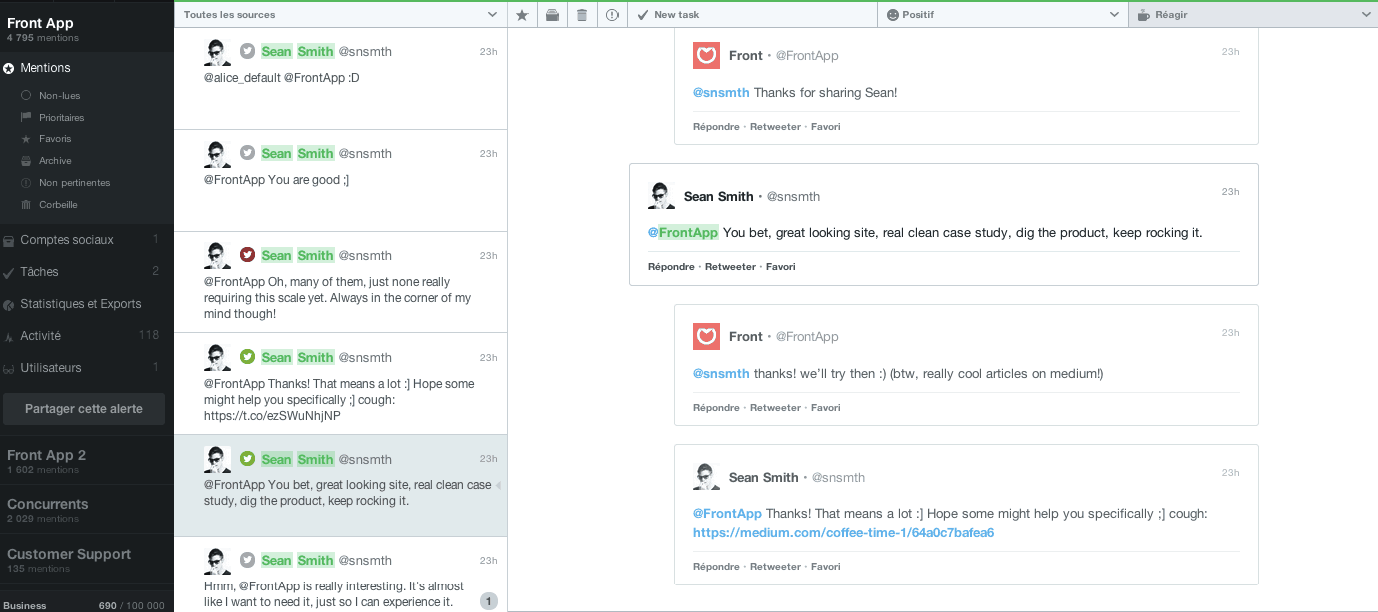
Task: Open the Archive folder in sidebar
Action: (x=55, y=161)
